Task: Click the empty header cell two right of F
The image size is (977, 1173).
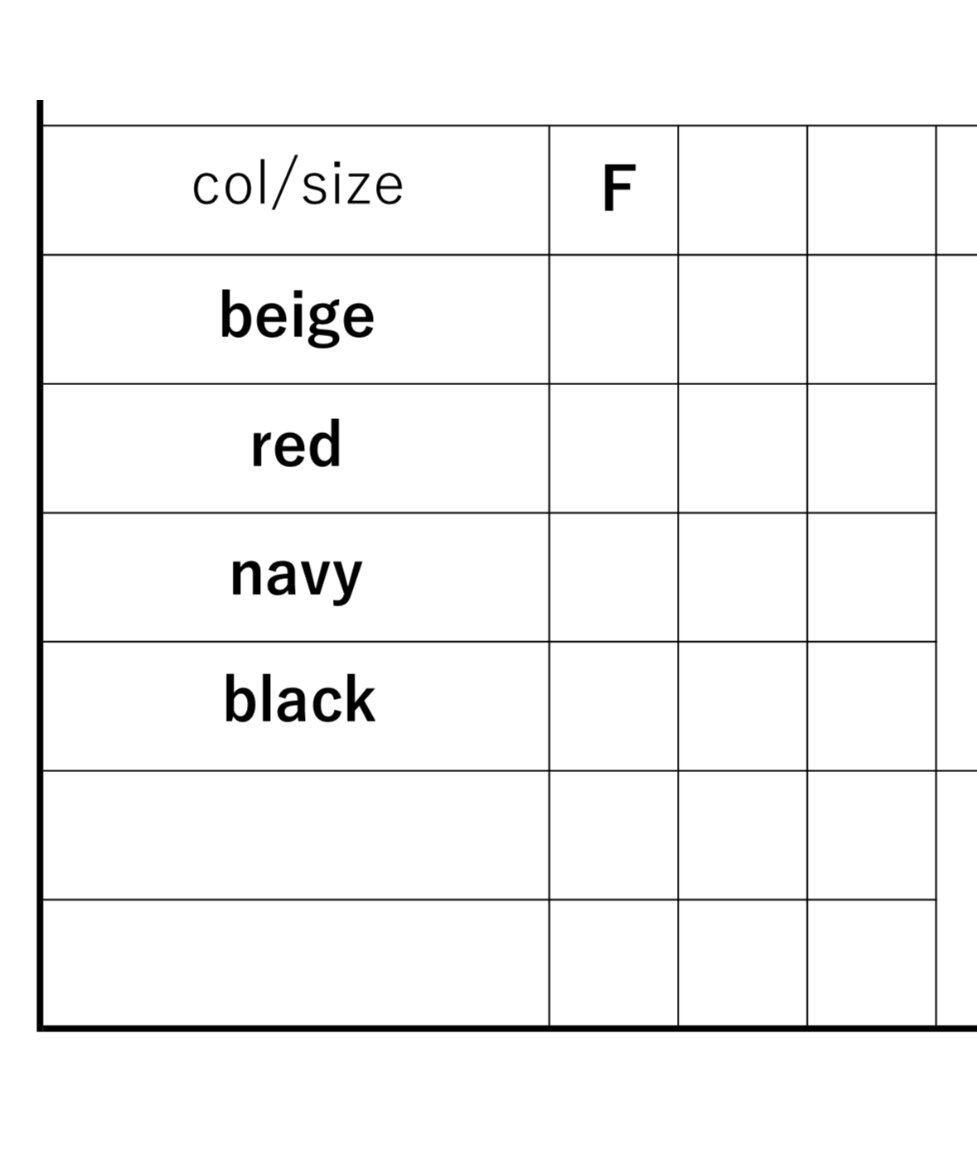Action: 871,190
